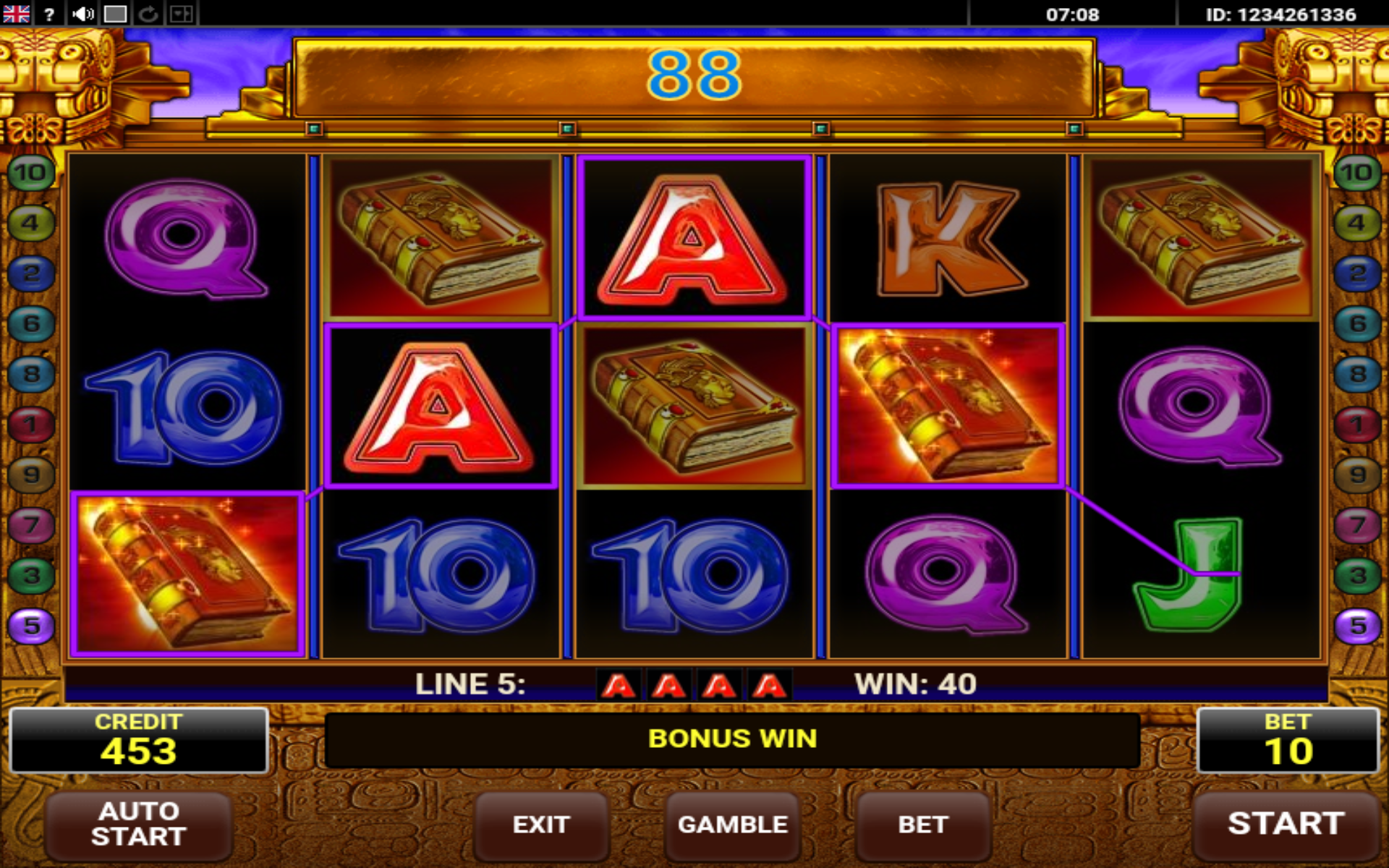Gamble the current win
1389x868 pixels.
tap(732, 825)
